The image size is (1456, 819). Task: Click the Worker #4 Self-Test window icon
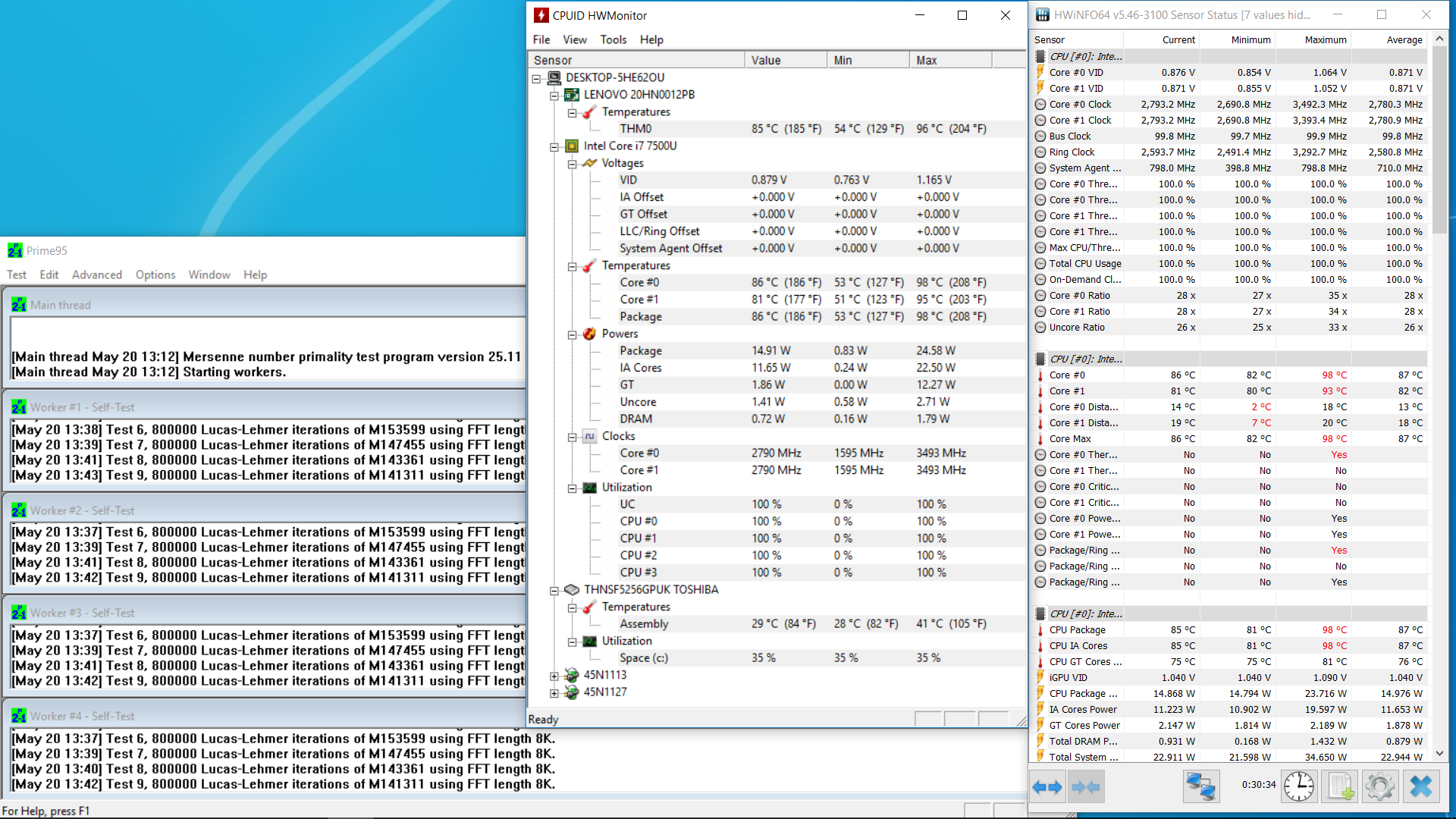[x=19, y=716]
